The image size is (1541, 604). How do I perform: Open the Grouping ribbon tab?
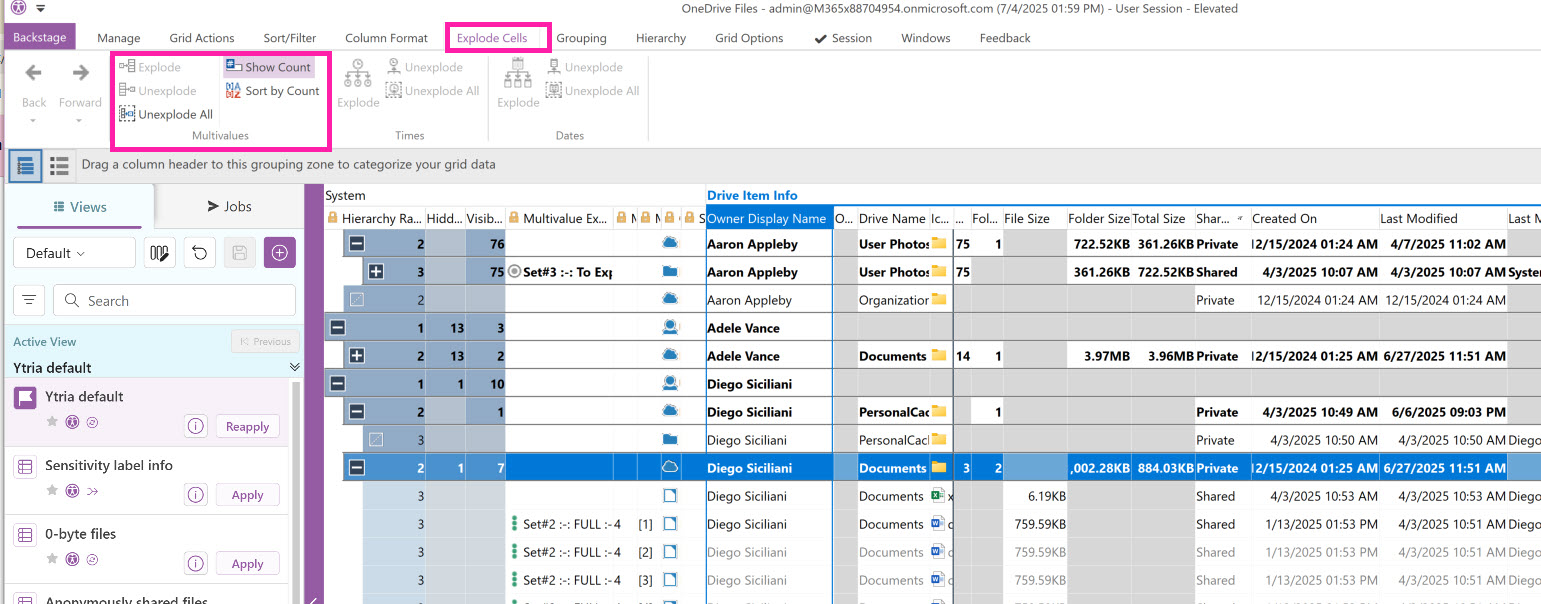click(581, 38)
